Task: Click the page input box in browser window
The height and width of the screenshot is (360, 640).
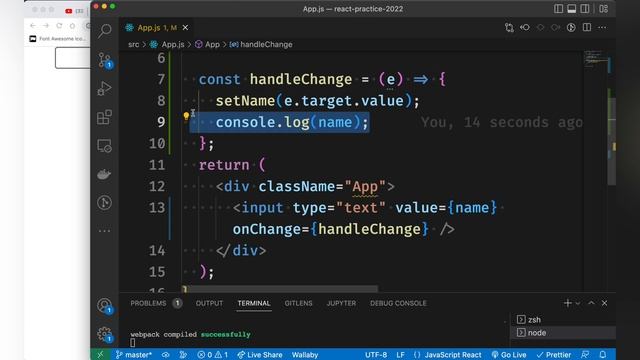Action: pos(73,58)
